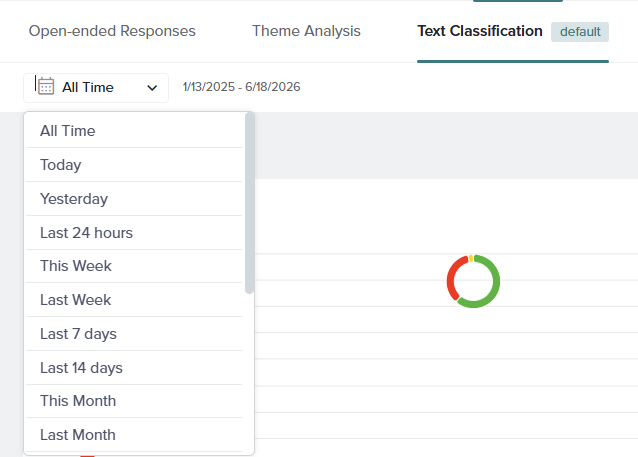638x457 pixels.
Task: Click the calendar icon in date selector
Action: [x=46, y=86]
